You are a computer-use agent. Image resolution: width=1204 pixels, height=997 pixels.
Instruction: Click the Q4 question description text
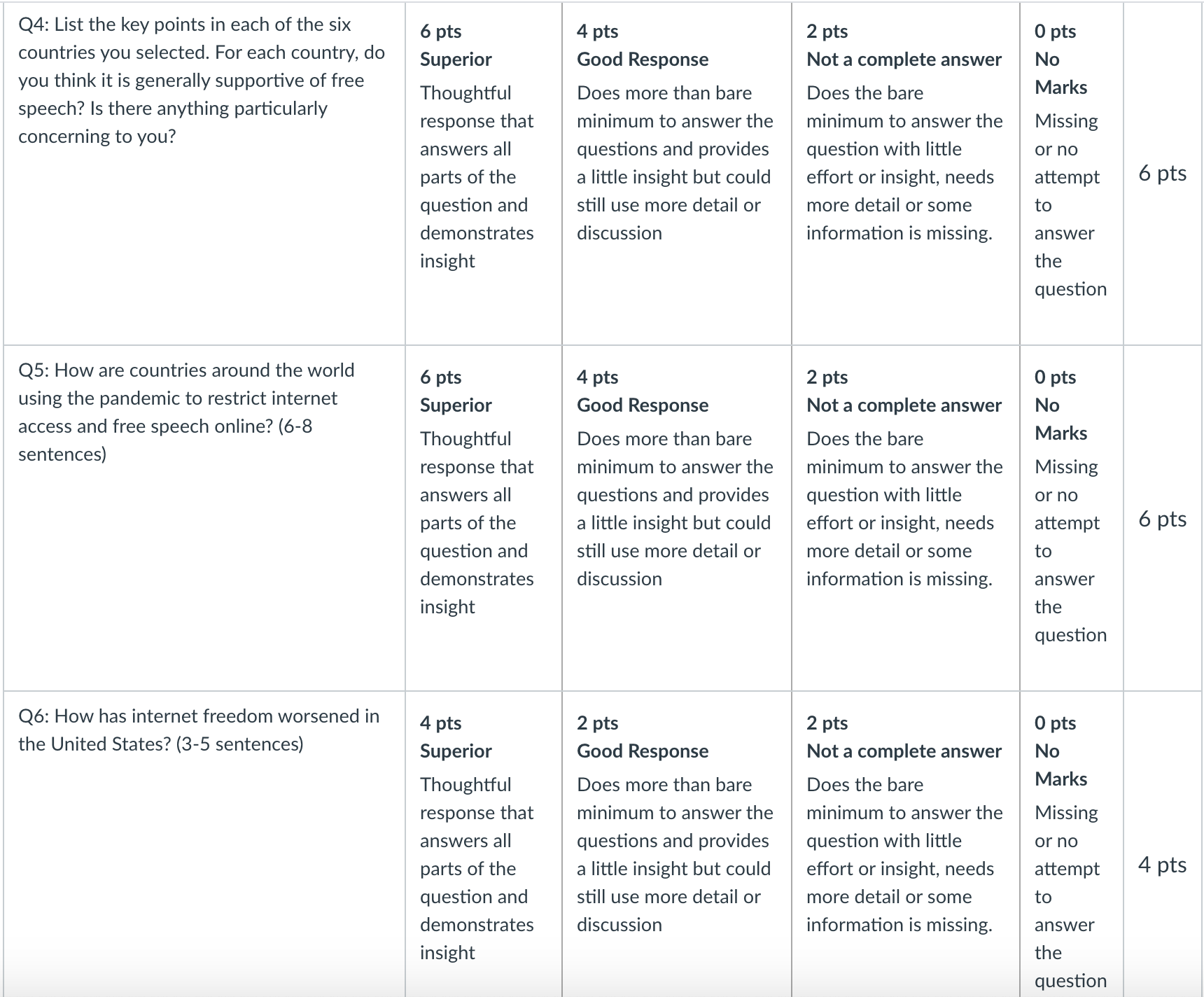click(202, 81)
